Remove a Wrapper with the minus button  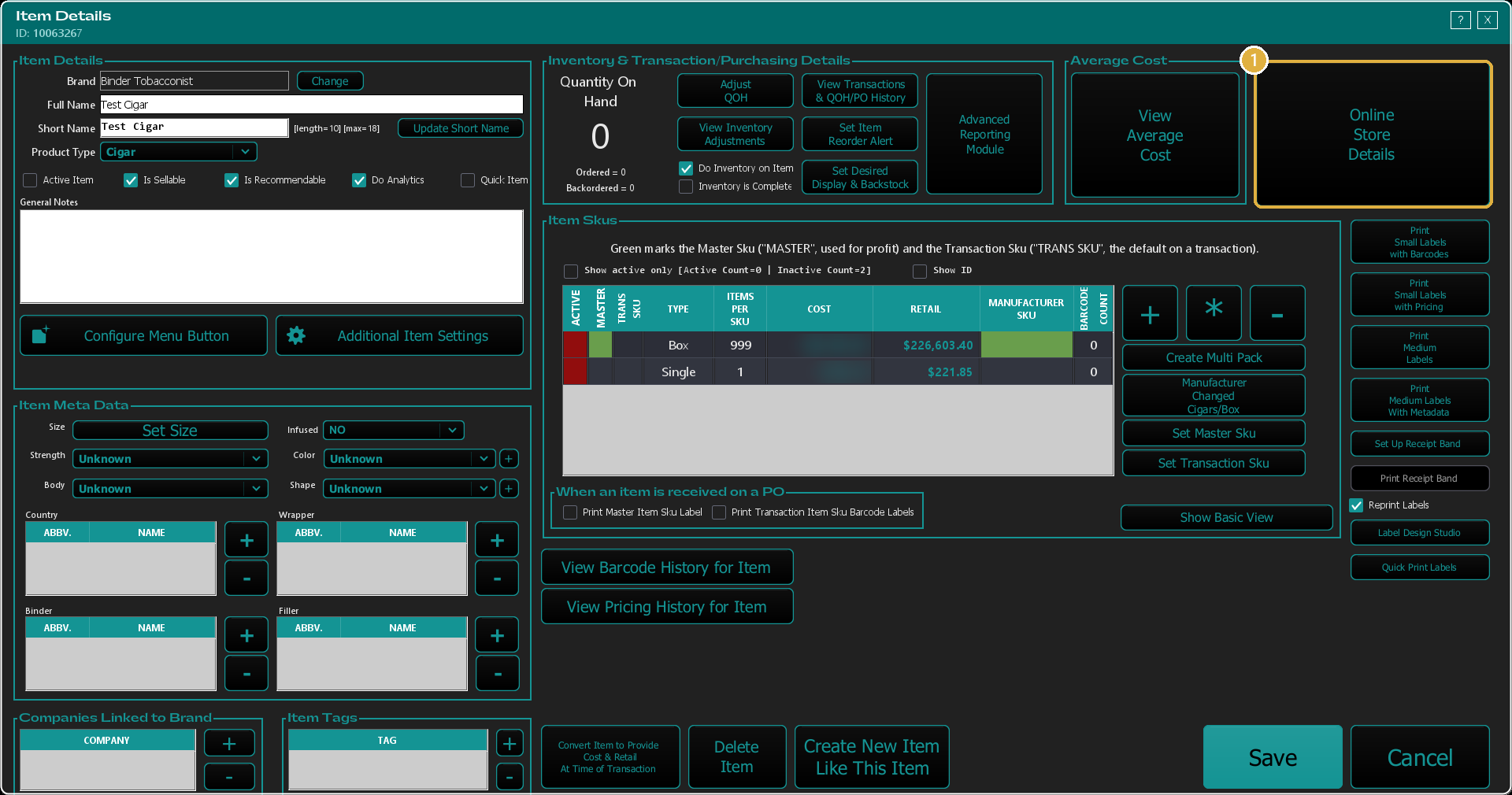[497, 579]
